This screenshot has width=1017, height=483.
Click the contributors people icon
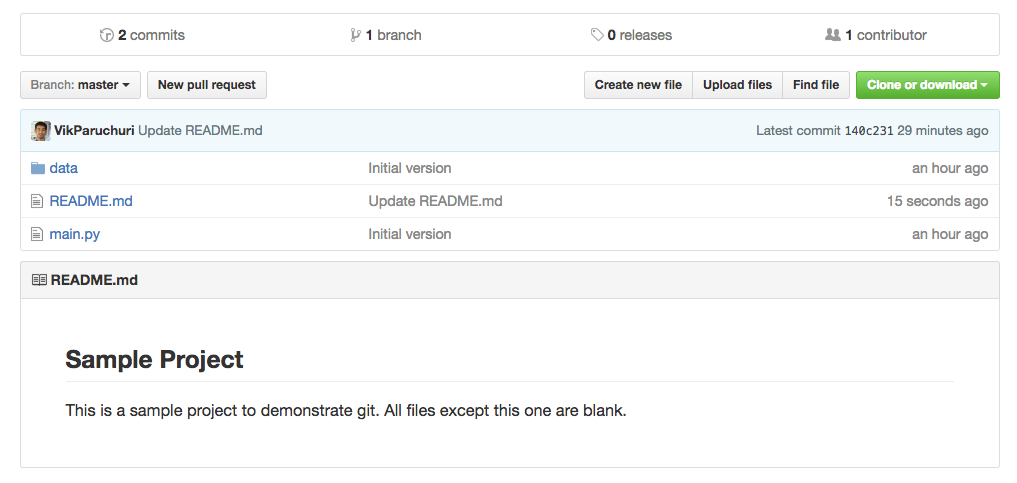point(832,35)
